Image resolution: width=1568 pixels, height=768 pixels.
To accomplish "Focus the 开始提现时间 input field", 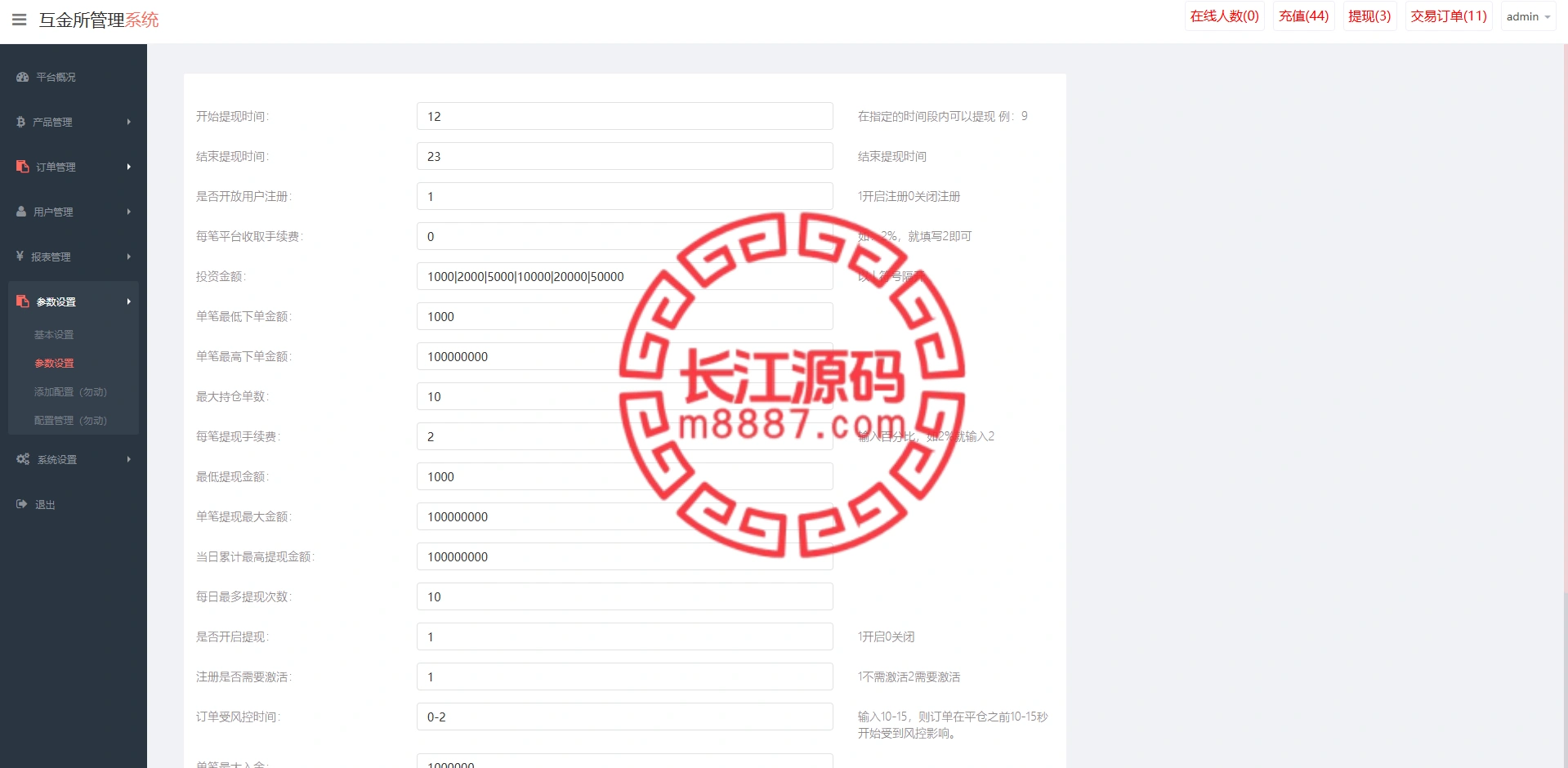I will click(x=624, y=116).
